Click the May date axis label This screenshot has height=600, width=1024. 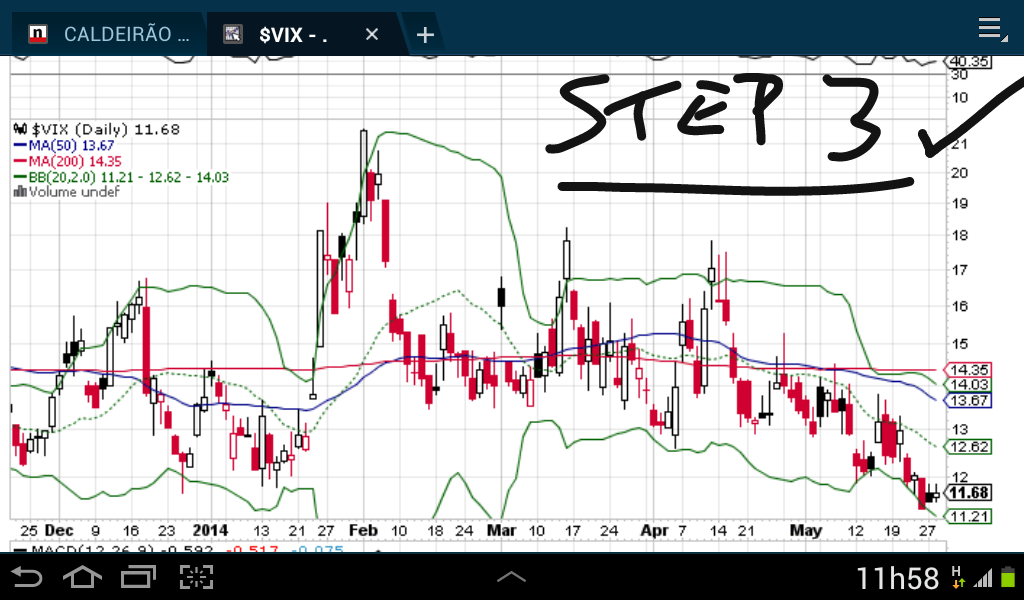805,531
